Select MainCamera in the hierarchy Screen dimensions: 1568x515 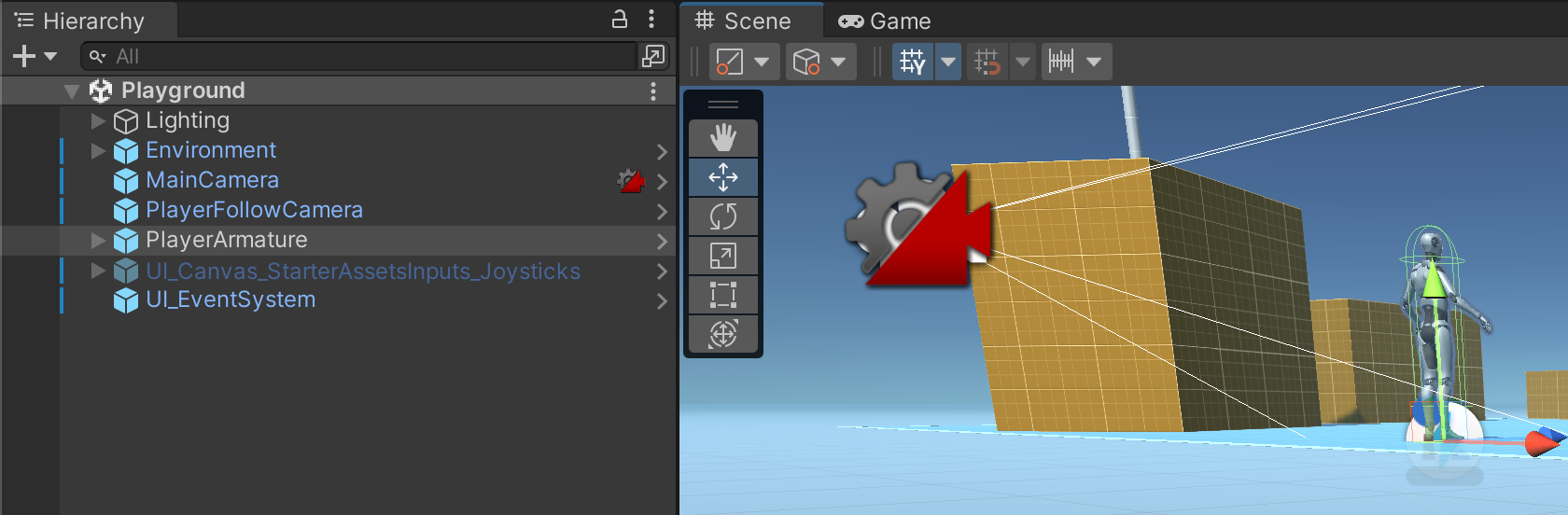click(x=212, y=180)
